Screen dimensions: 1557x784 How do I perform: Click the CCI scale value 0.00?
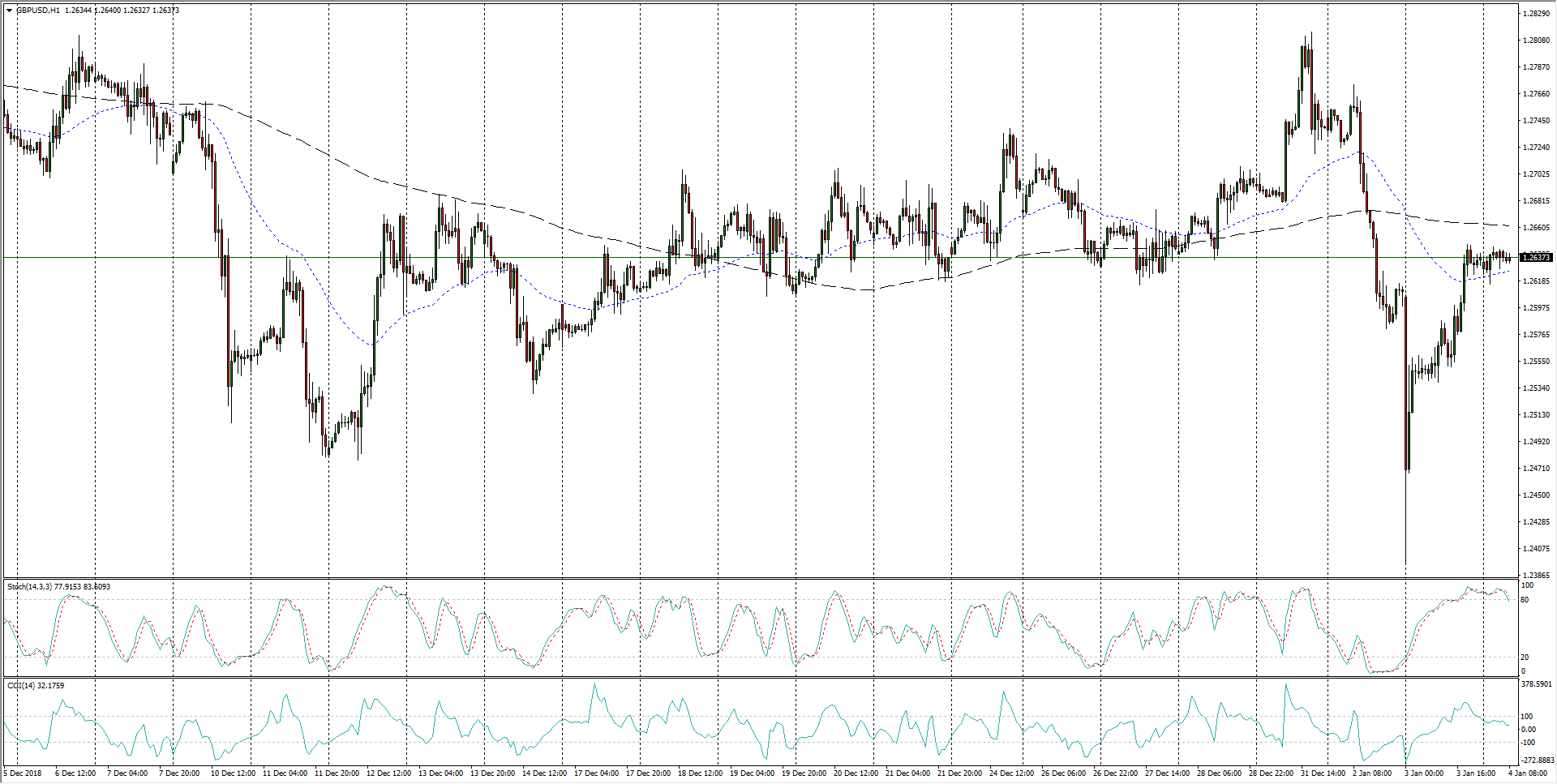(x=1528, y=730)
